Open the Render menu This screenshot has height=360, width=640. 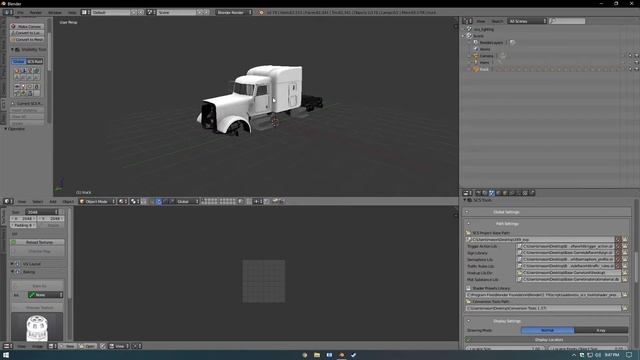point(36,12)
